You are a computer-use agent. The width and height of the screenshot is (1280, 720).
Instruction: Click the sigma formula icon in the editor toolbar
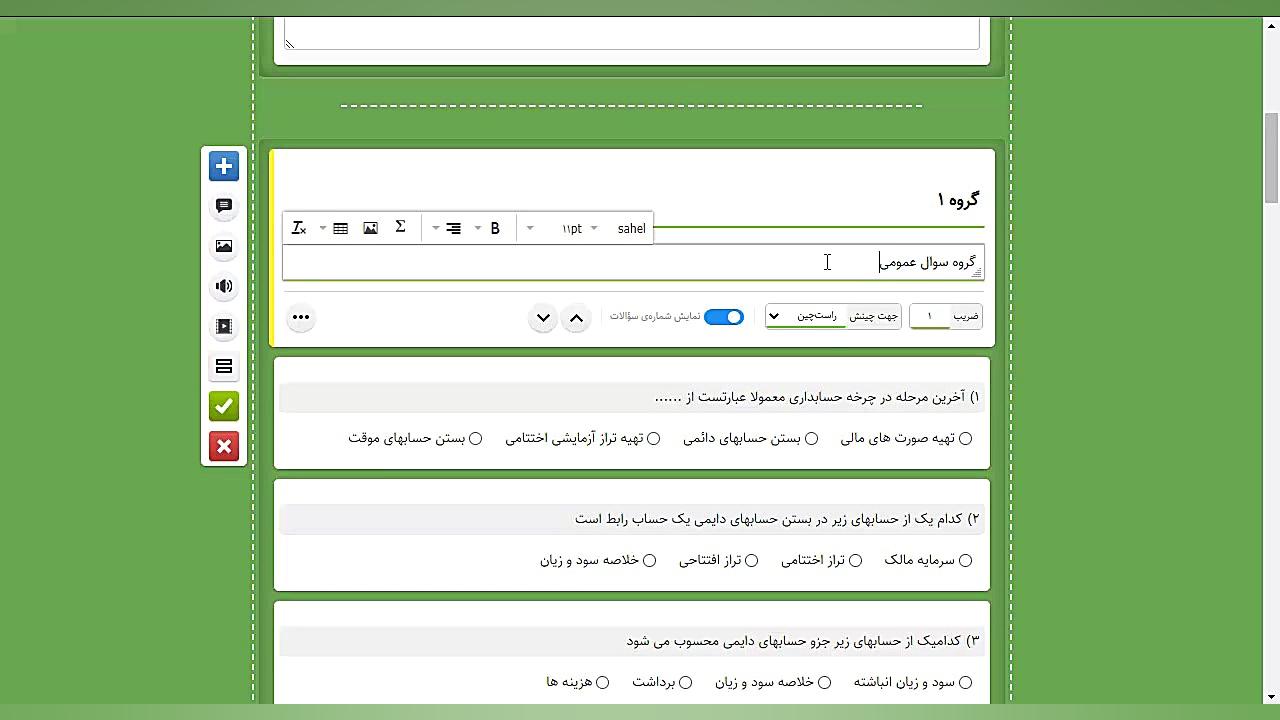400,227
